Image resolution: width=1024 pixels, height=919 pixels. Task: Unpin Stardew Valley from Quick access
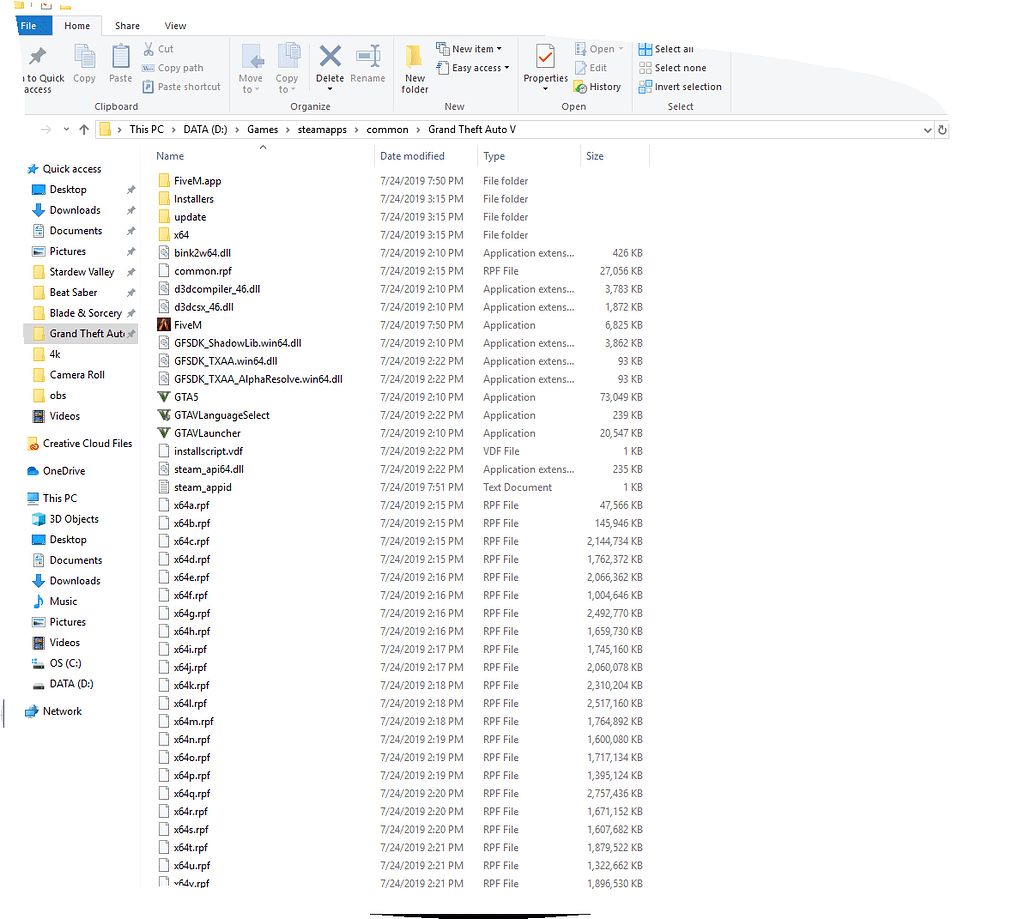tap(129, 271)
